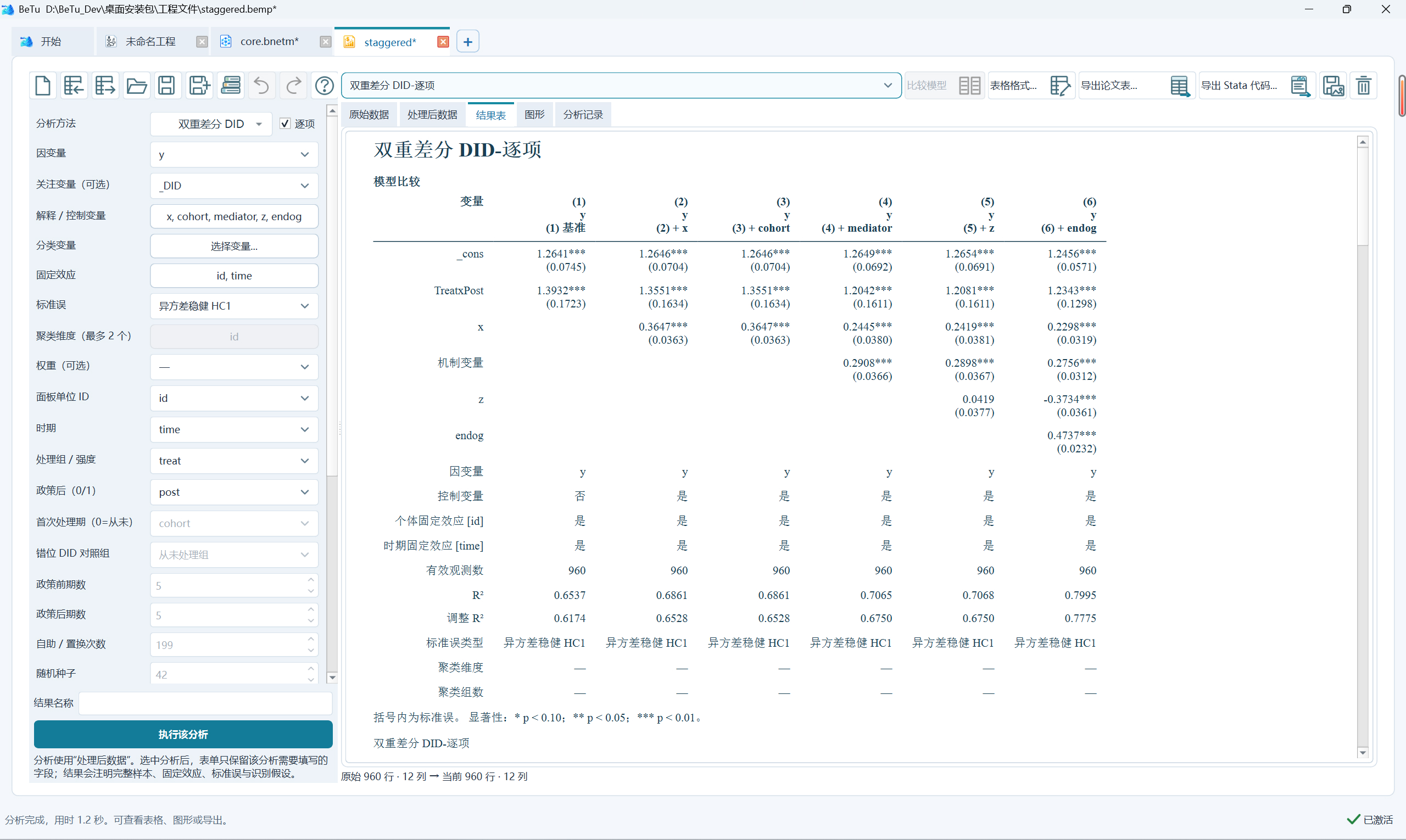This screenshot has width=1406, height=840.
Task: Click the result table scroll down arrow
Action: pos(1363,753)
